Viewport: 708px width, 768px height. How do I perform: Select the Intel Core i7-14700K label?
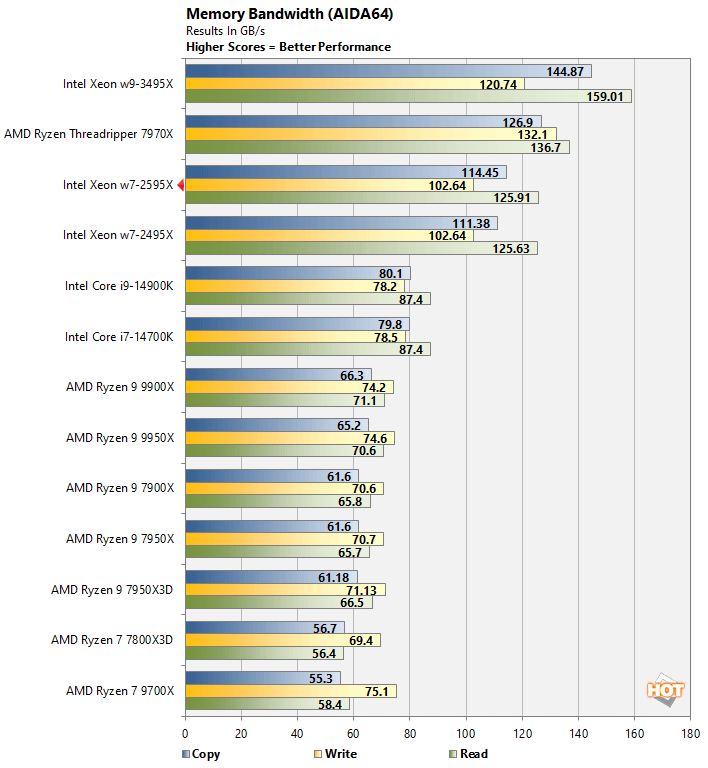[119, 337]
